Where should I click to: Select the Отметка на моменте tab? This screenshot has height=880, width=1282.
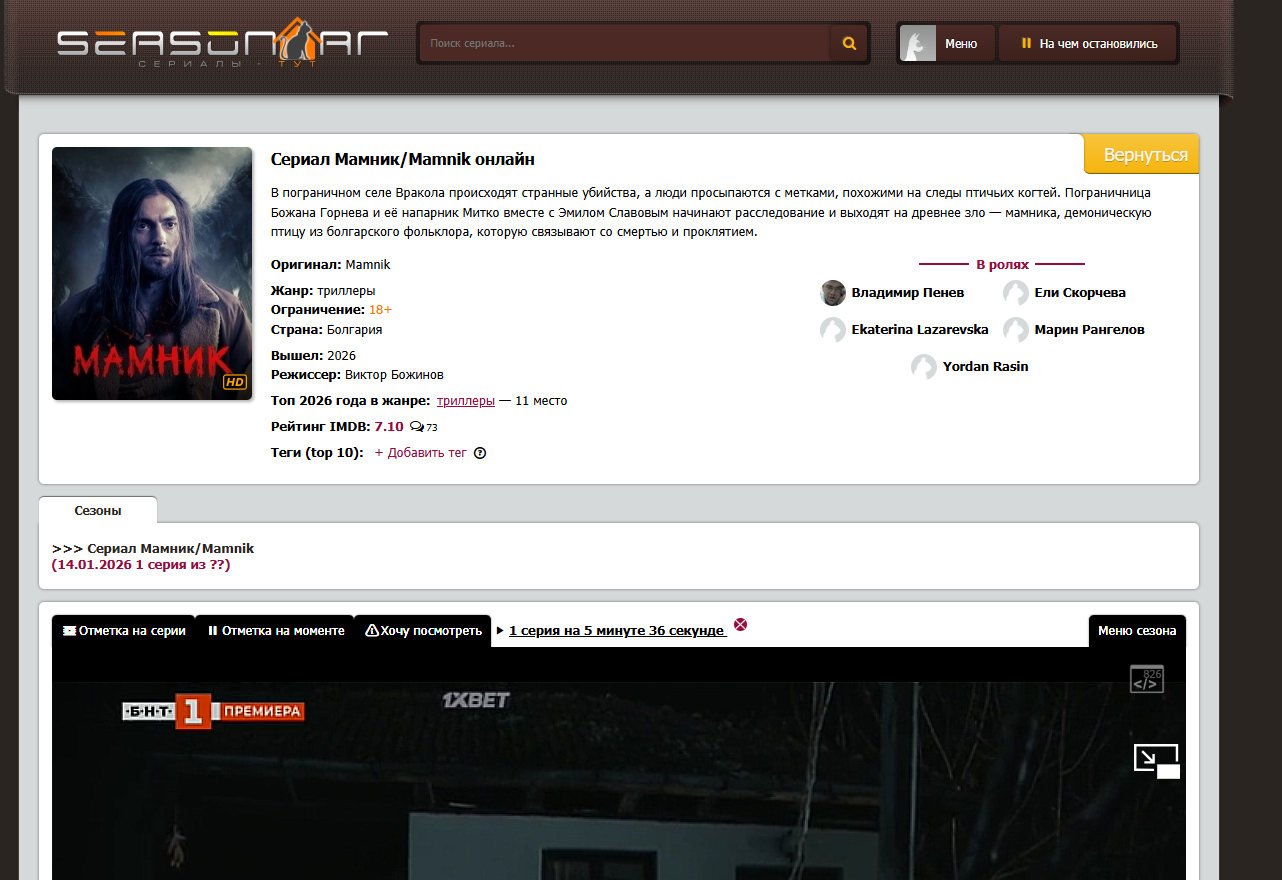(275, 631)
